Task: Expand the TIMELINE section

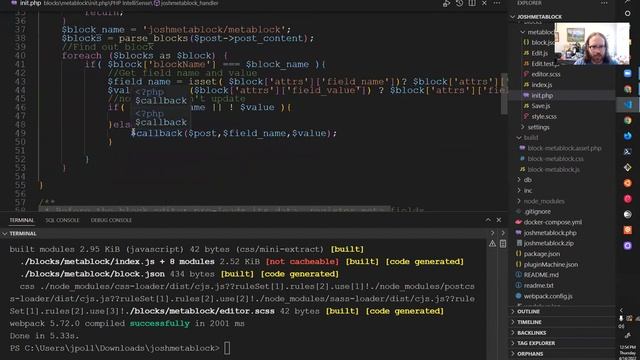Action: [x=529, y=322]
